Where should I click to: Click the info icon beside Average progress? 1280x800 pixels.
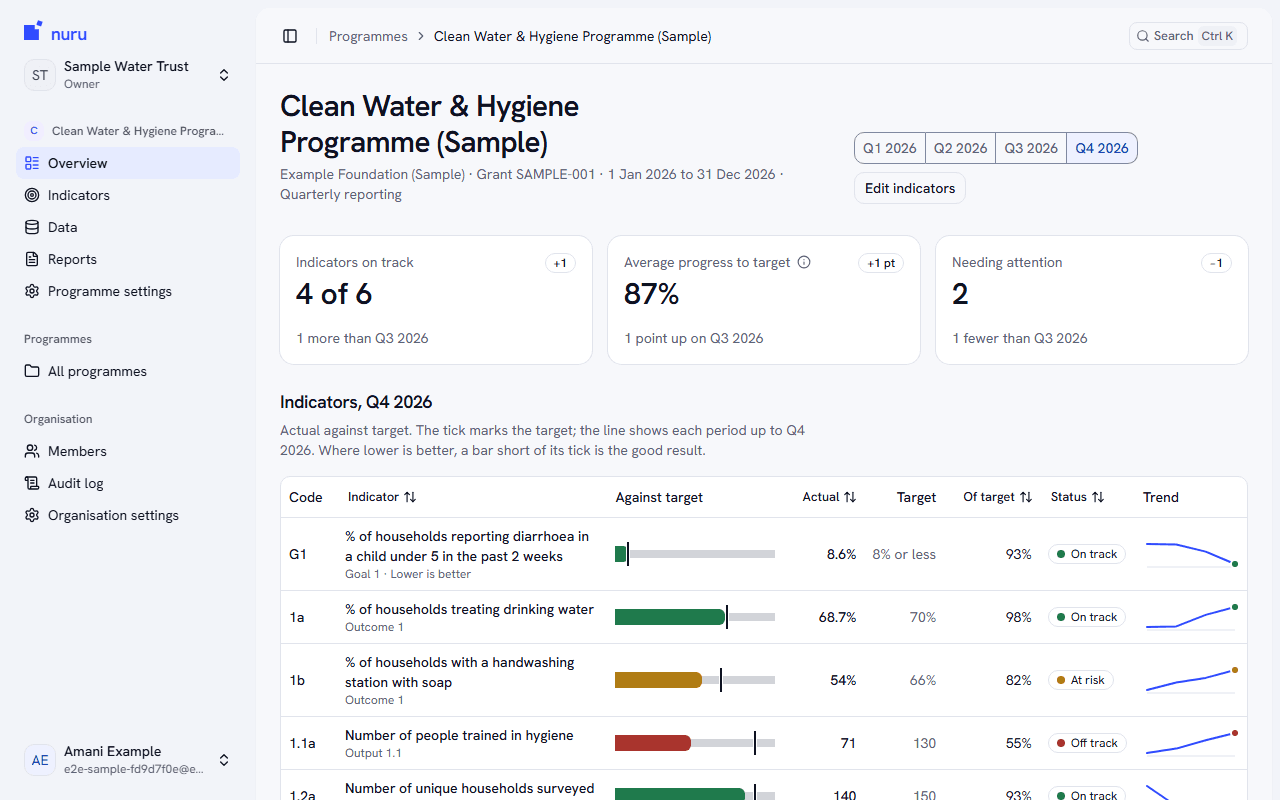[804, 262]
